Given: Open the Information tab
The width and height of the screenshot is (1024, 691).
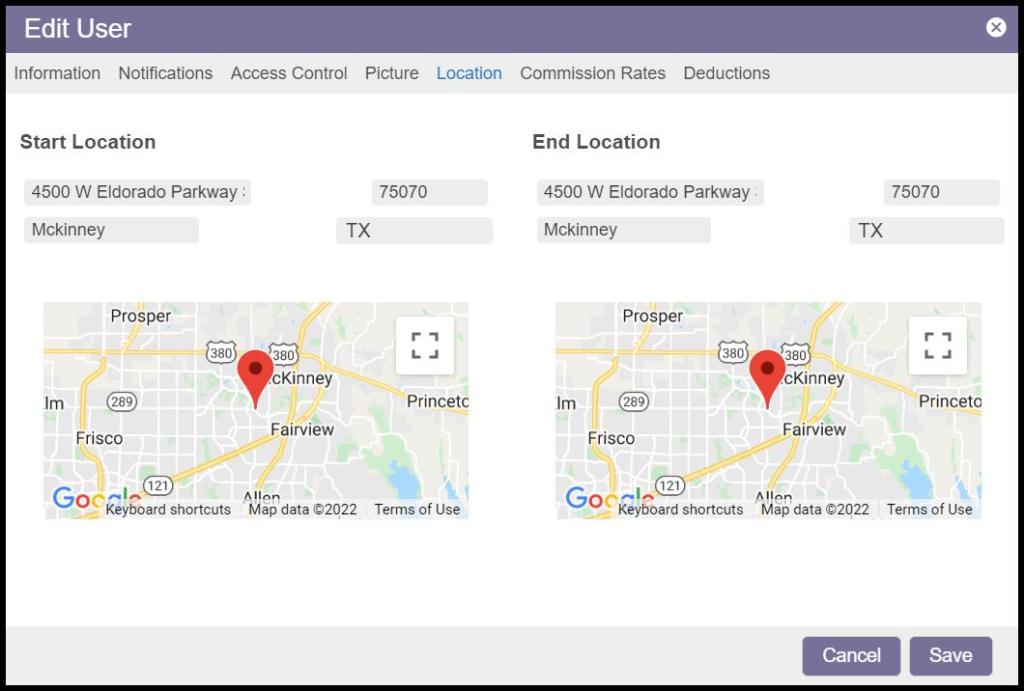Looking at the screenshot, I should tap(57, 73).
